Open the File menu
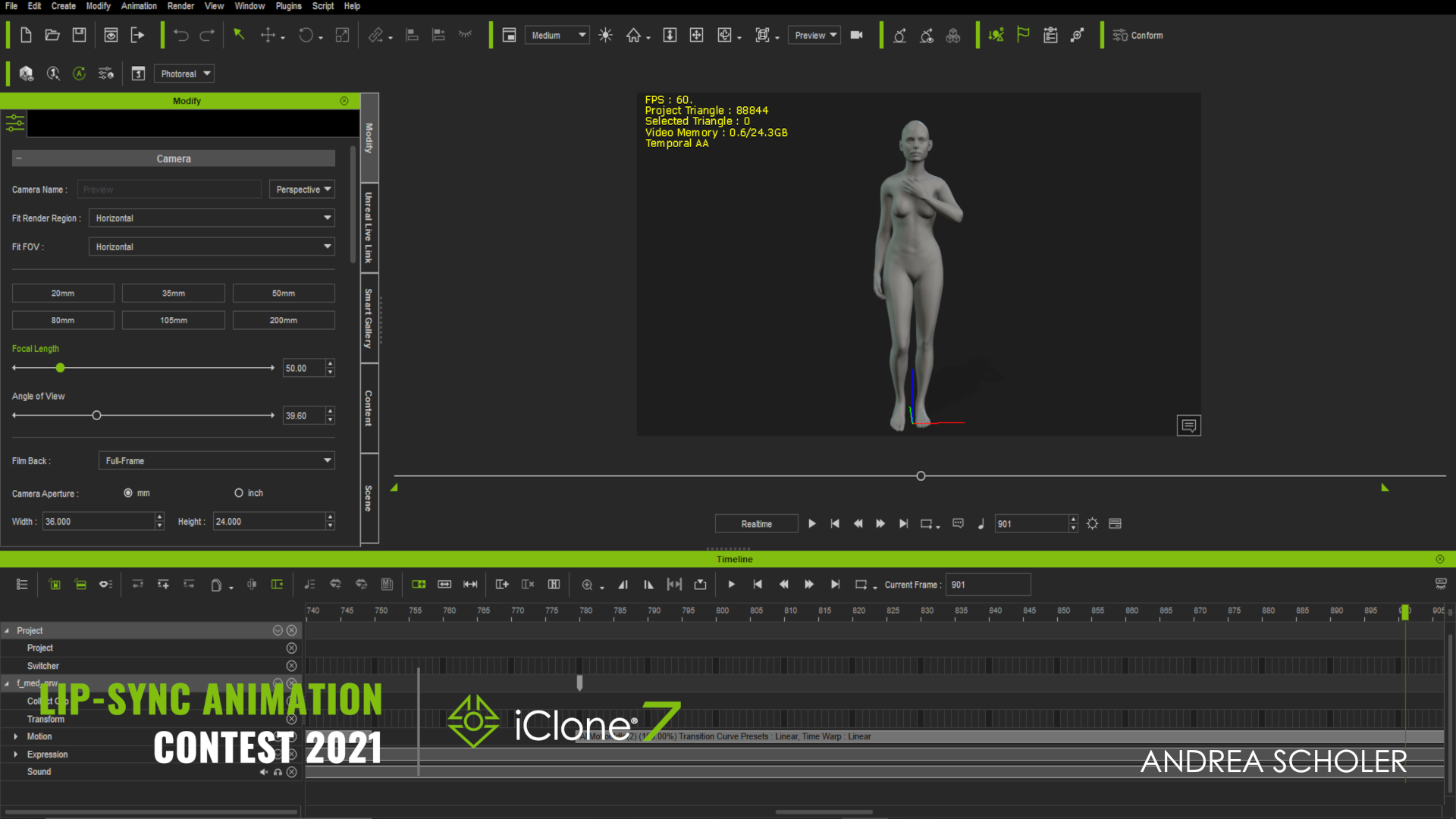This screenshot has height=819, width=1456. 11,6
